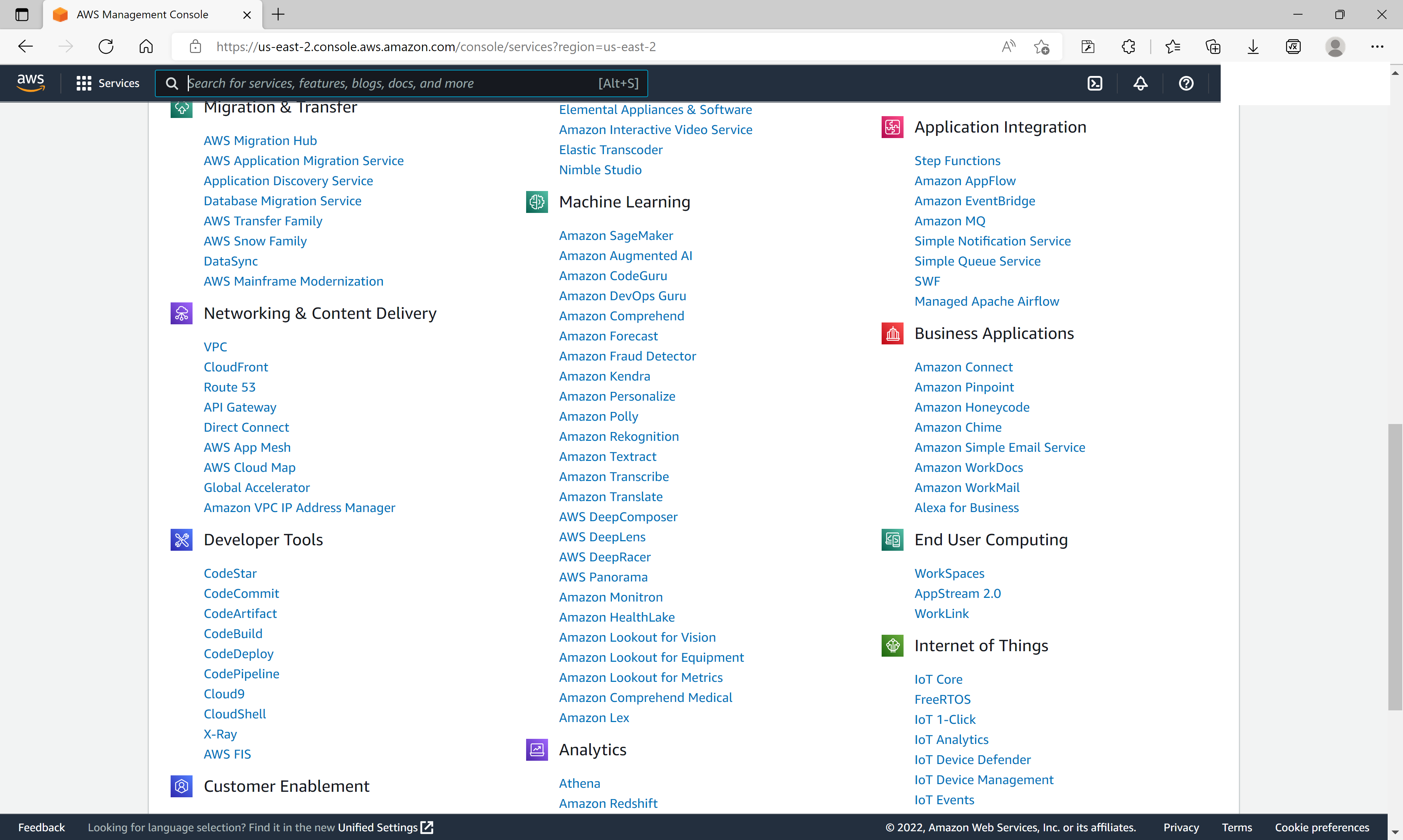
Task: Open the Route 53 service link
Action: (x=229, y=387)
